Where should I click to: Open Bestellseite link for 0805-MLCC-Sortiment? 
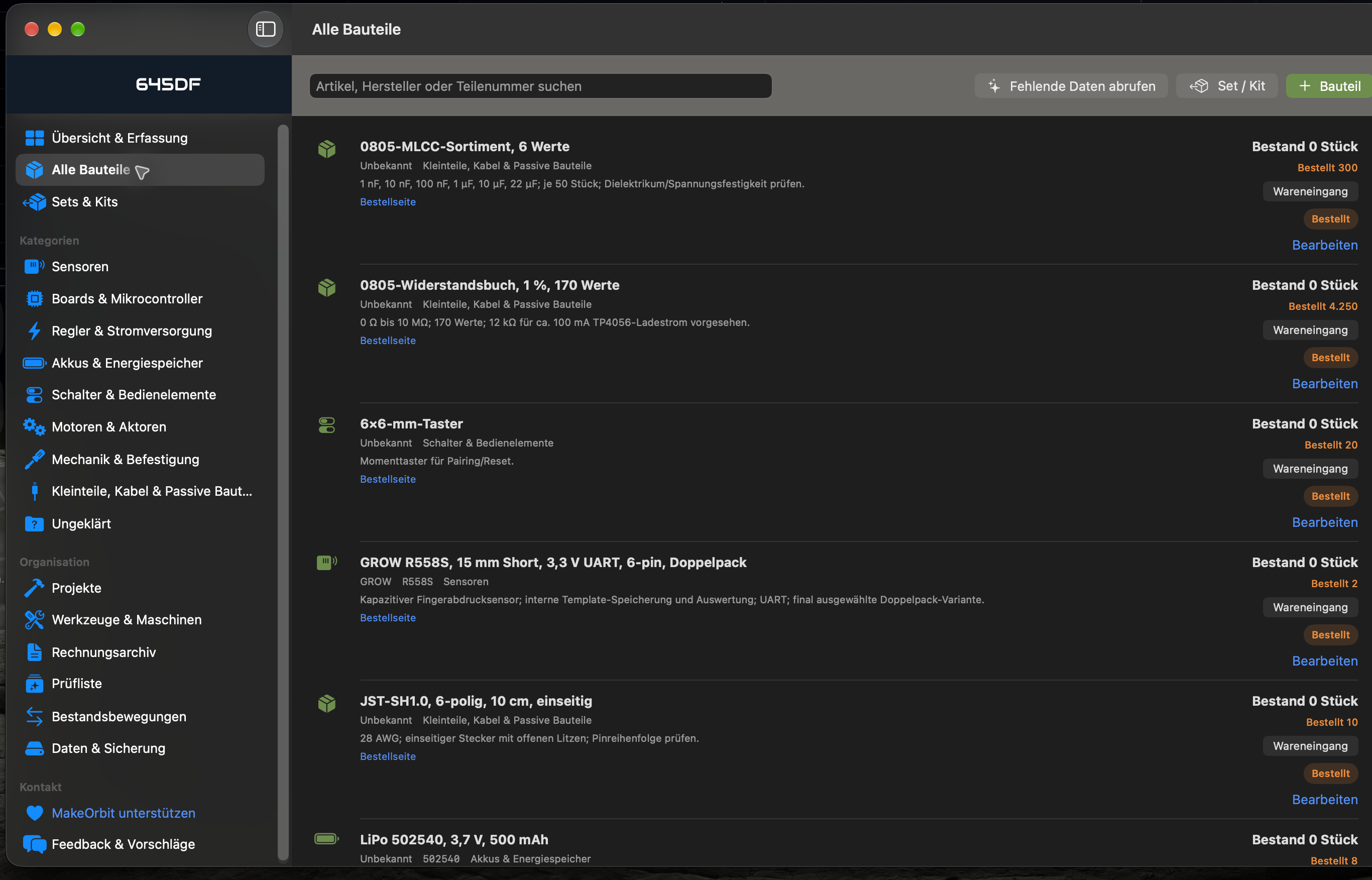(x=388, y=202)
